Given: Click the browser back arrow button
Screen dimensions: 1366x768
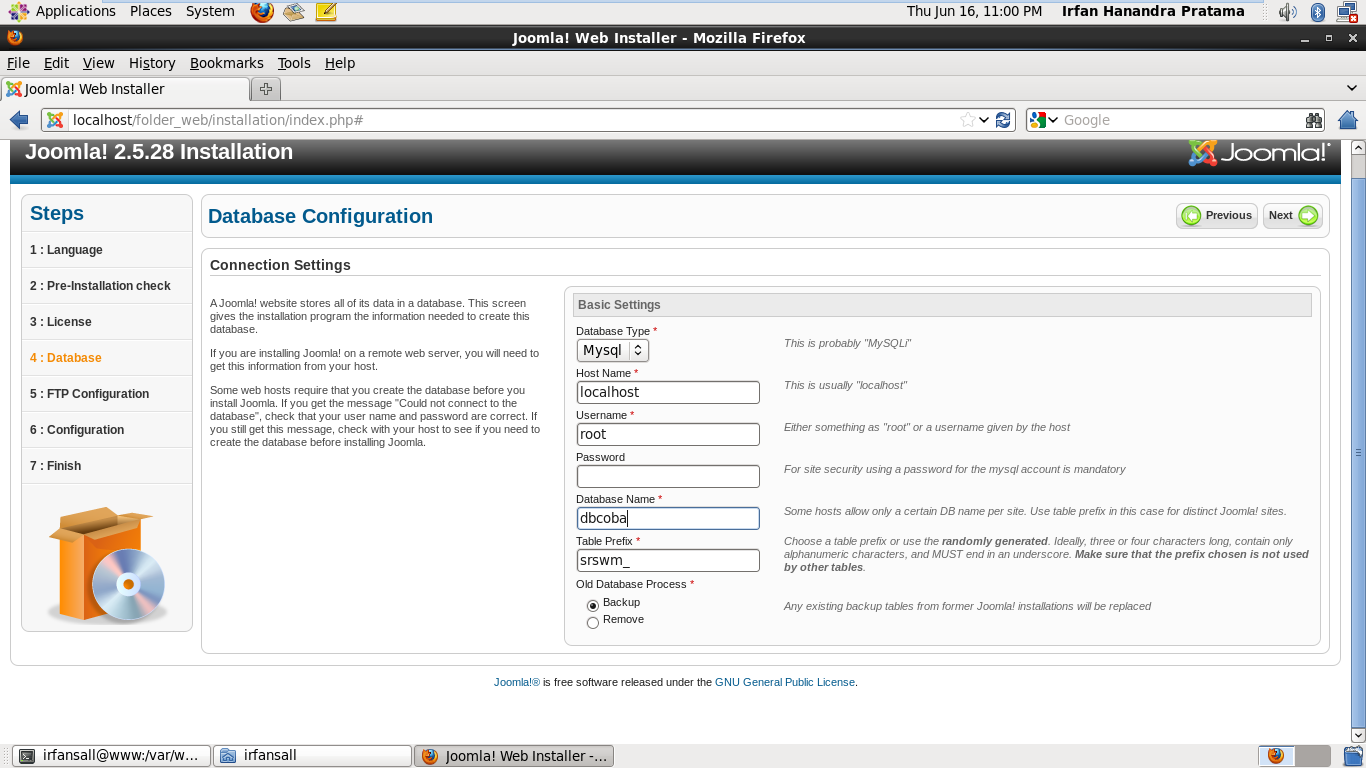Looking at the screenshot, I should (x=19, y=120).
